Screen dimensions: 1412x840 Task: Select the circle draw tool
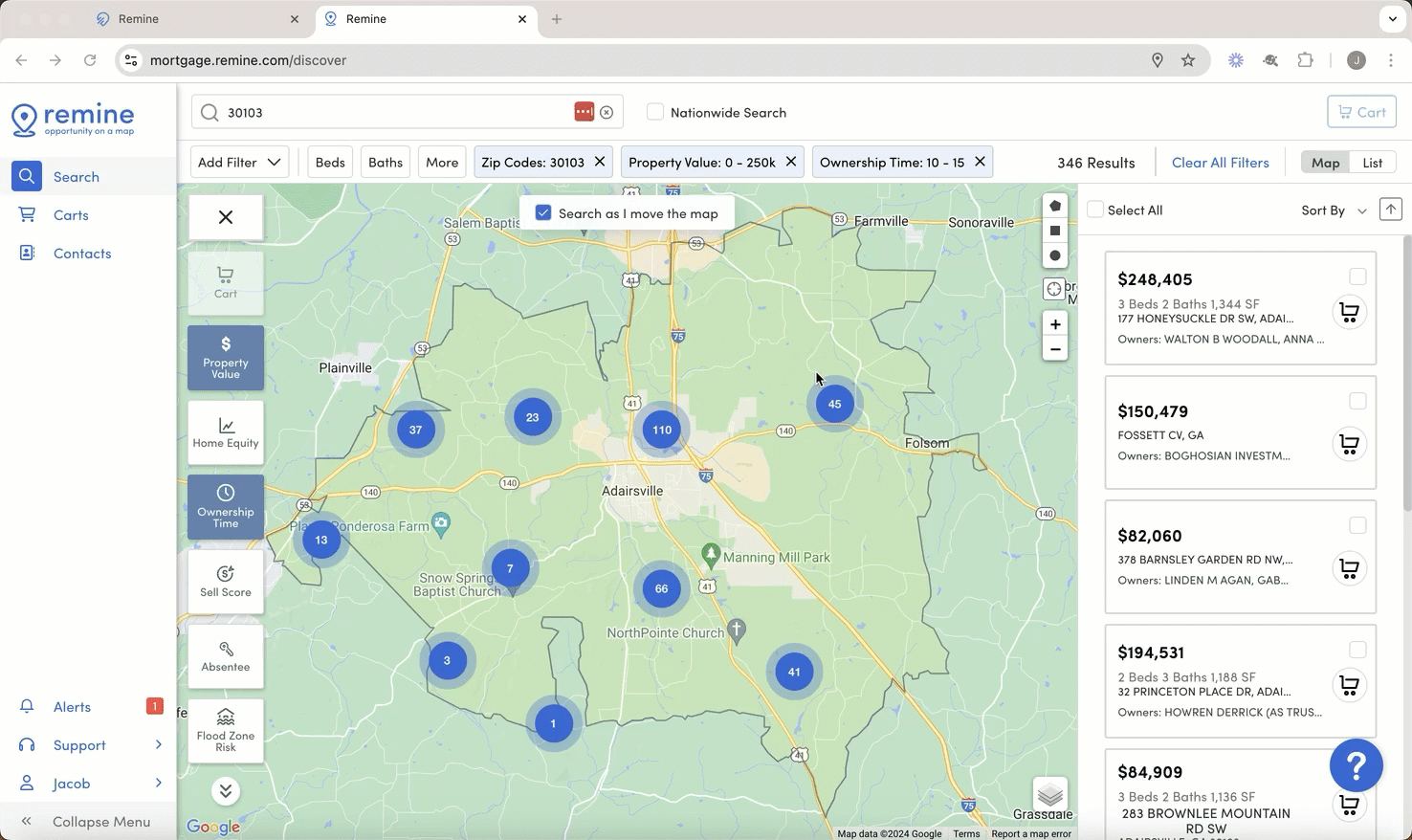pyautogui.click(x=1054, y=255)
